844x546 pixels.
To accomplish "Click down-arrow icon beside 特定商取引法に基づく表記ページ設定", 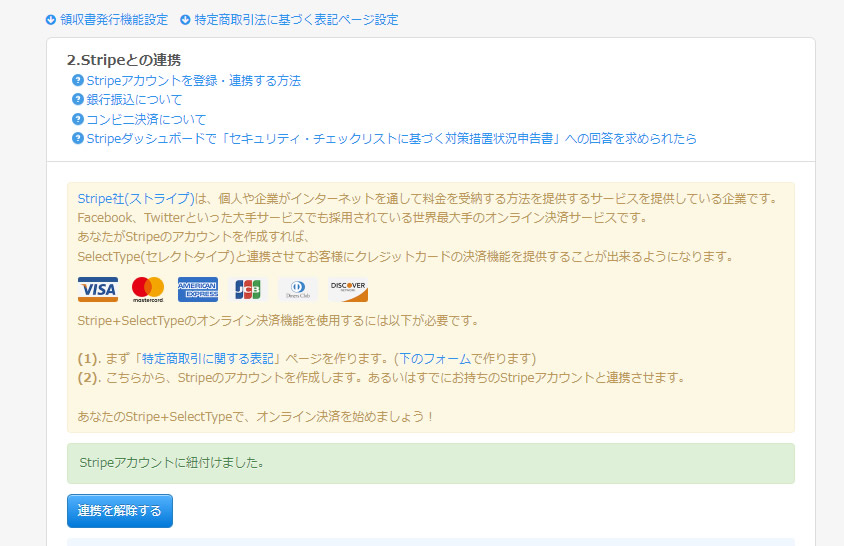I will click(185, 20).
